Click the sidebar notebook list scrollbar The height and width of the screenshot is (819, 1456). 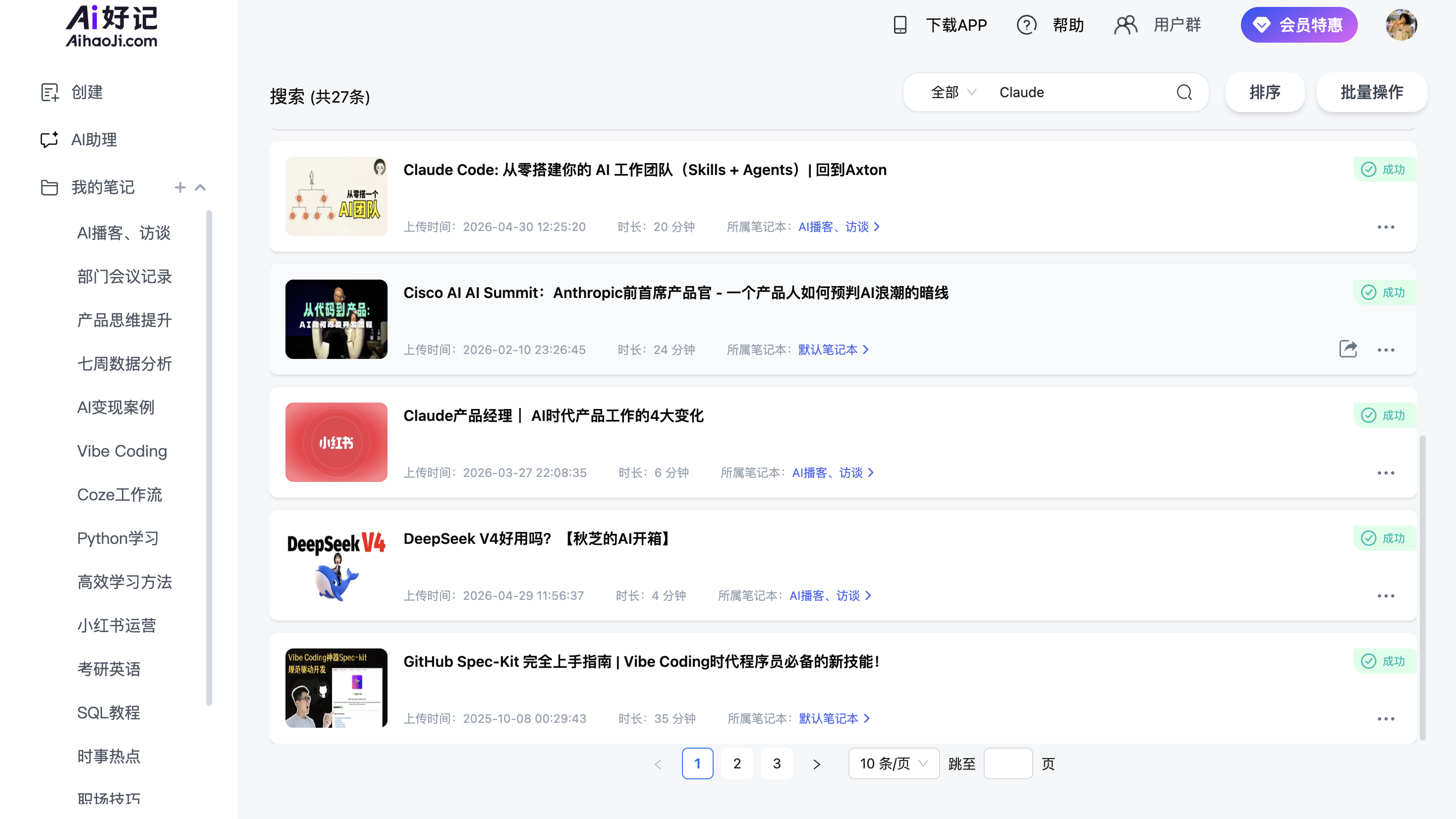pyautogui.click(x=209, y=458)
